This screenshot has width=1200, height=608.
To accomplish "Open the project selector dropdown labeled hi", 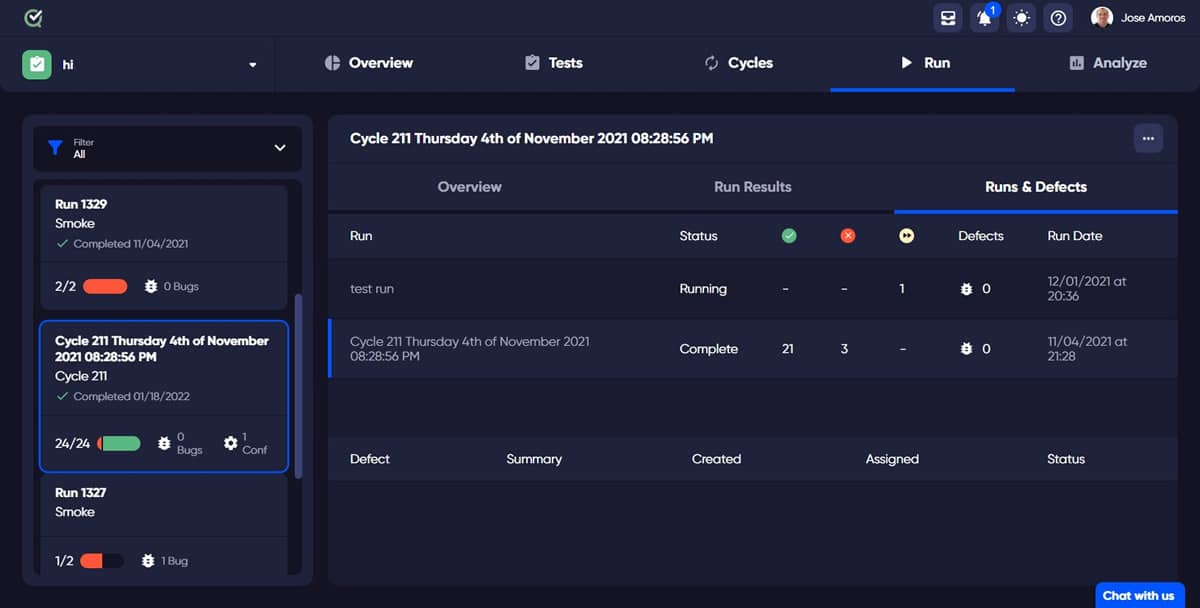I will [x=252, y=63].
